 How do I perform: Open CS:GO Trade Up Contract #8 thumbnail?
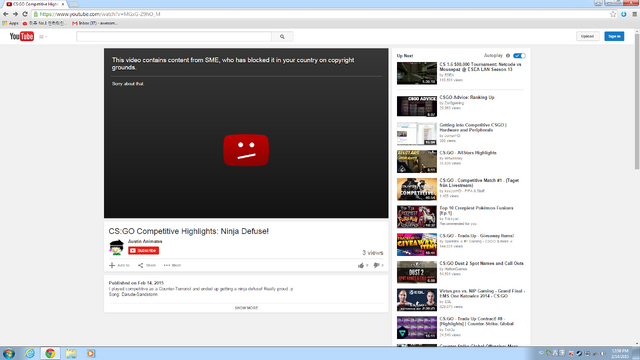coord(417,327)
